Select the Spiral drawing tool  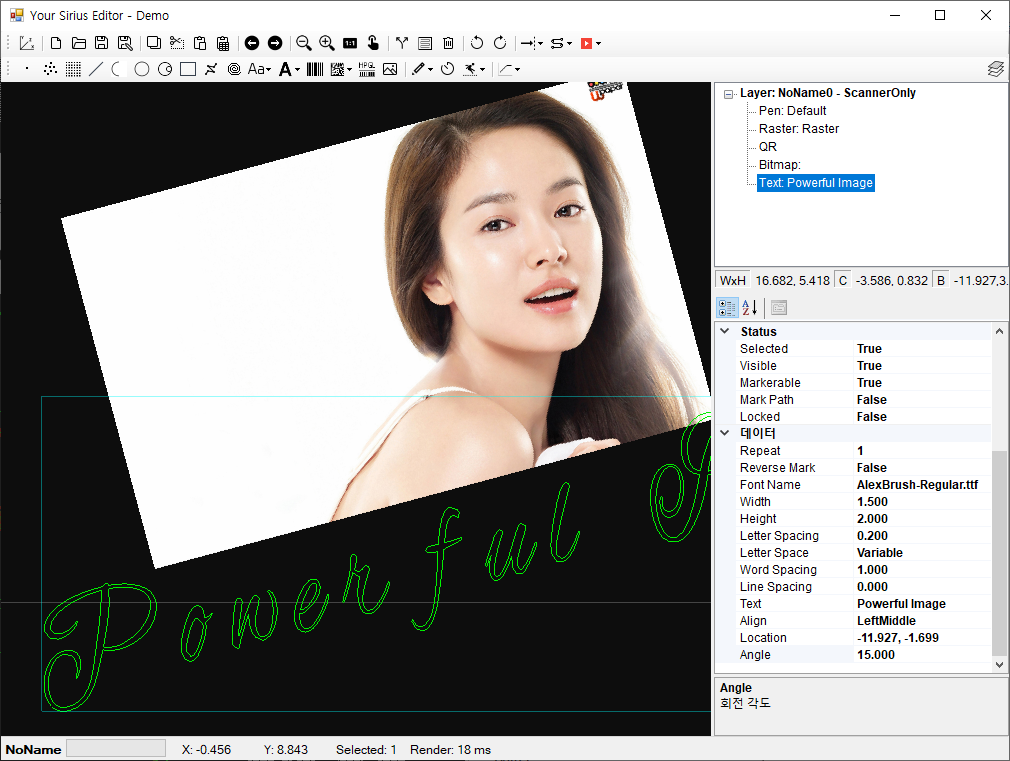[x=234, y=69]
